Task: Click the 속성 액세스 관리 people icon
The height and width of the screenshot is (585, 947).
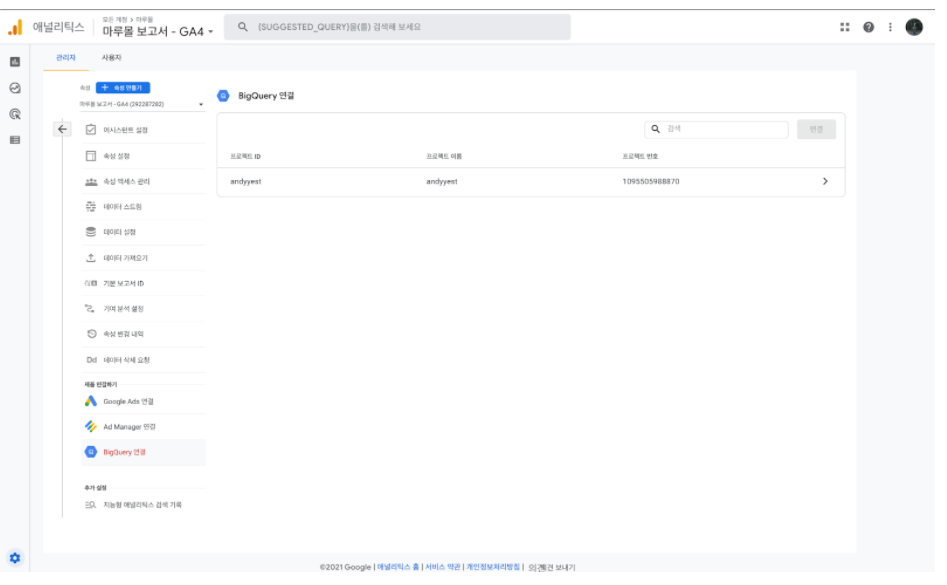Action: pos(91,181)
